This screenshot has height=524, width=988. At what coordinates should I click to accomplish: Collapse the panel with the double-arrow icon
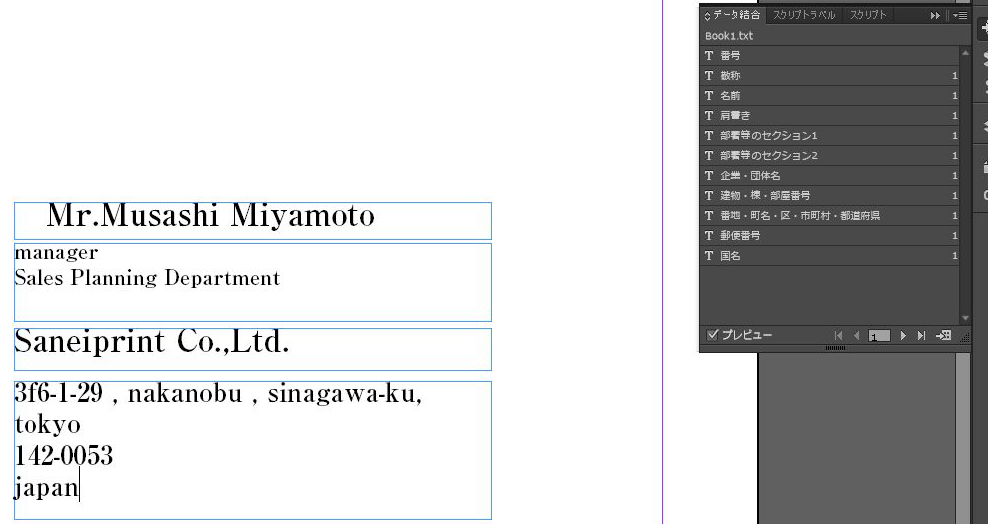935,15
